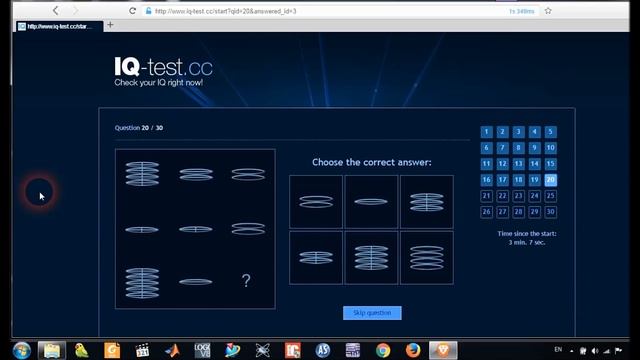Choose the two-ring answer option
The image size is (640, 360).
[316, 202]
